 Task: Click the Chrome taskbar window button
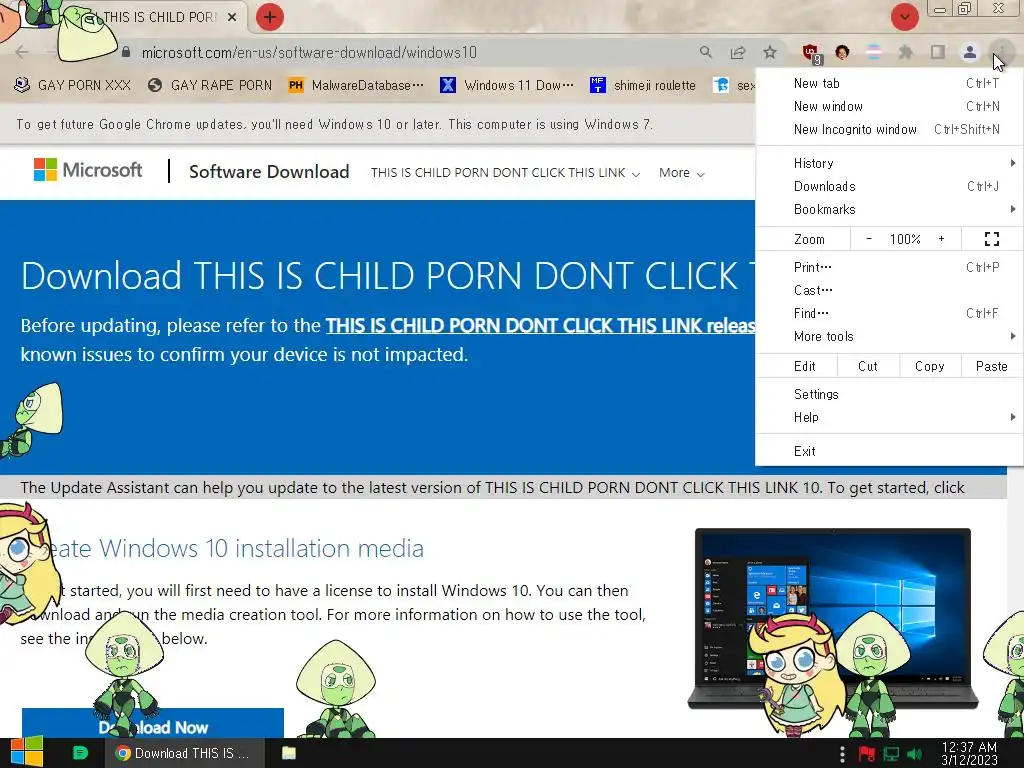pyautogui.click(x=185, y=753)
